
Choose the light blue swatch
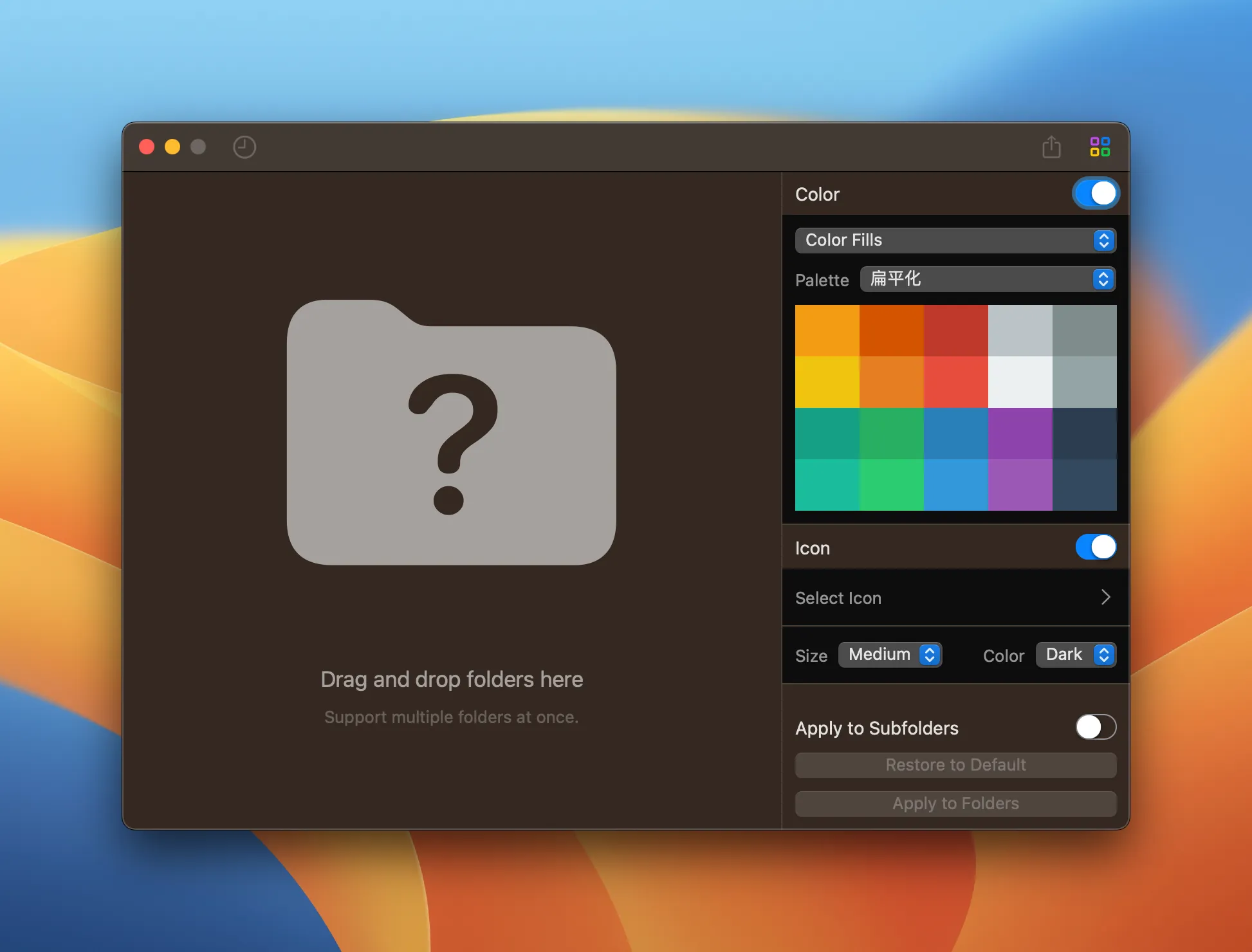(x=956, y=485)
